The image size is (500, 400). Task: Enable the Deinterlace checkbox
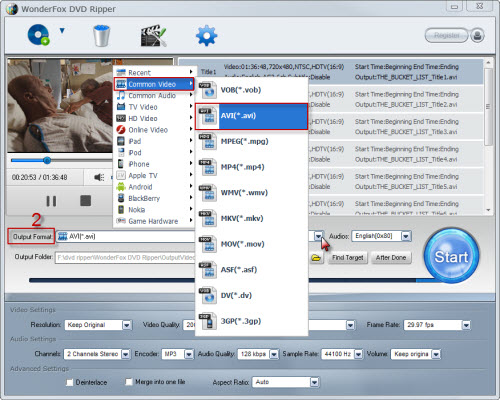(70, 382)
